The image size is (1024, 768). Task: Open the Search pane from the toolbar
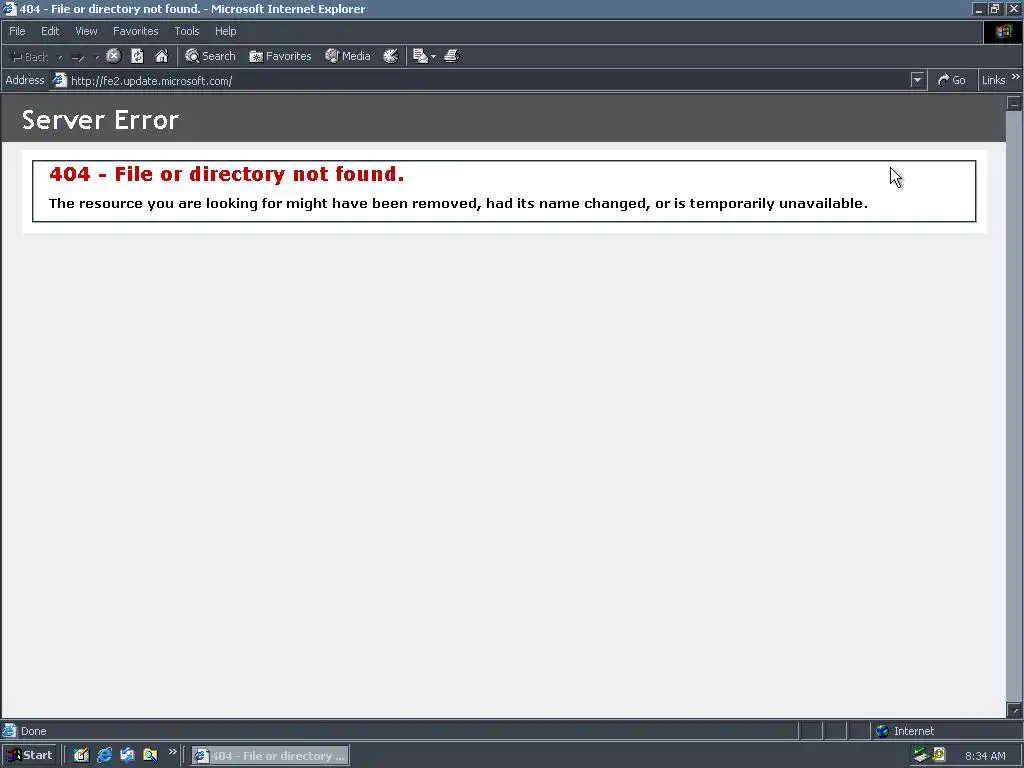210,56
